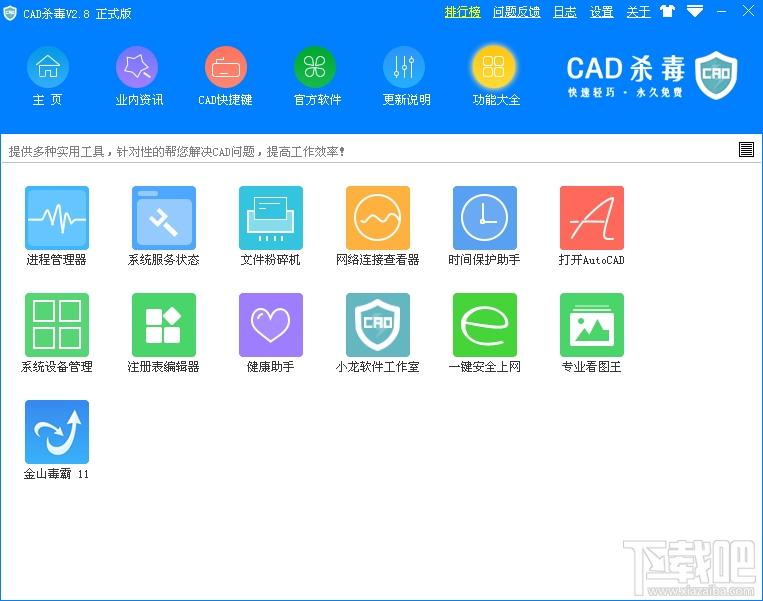The height and width of the screenshot is (601, 763).
Task: Open the 排行榜 ranking link
Action: pos(462,12)
